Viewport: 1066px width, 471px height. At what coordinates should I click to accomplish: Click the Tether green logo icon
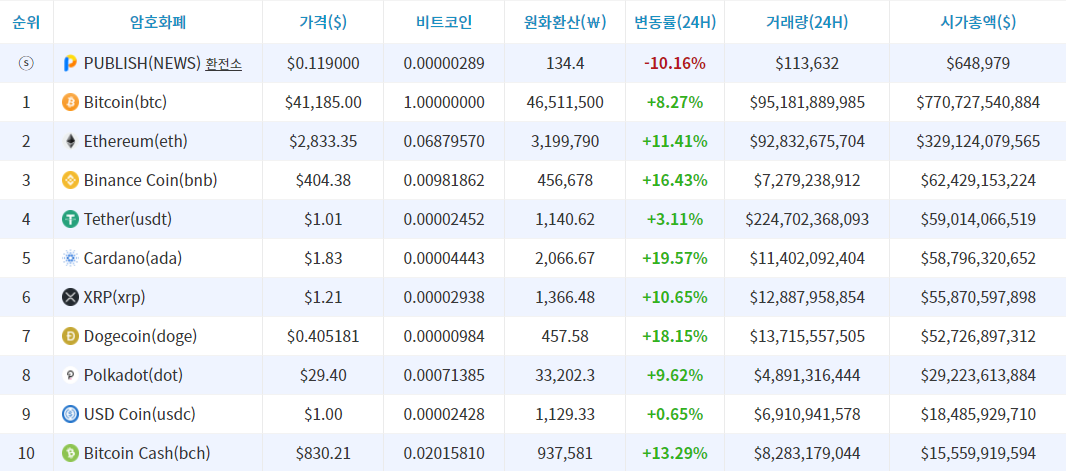pyautogui.click(x=70, y=220)
